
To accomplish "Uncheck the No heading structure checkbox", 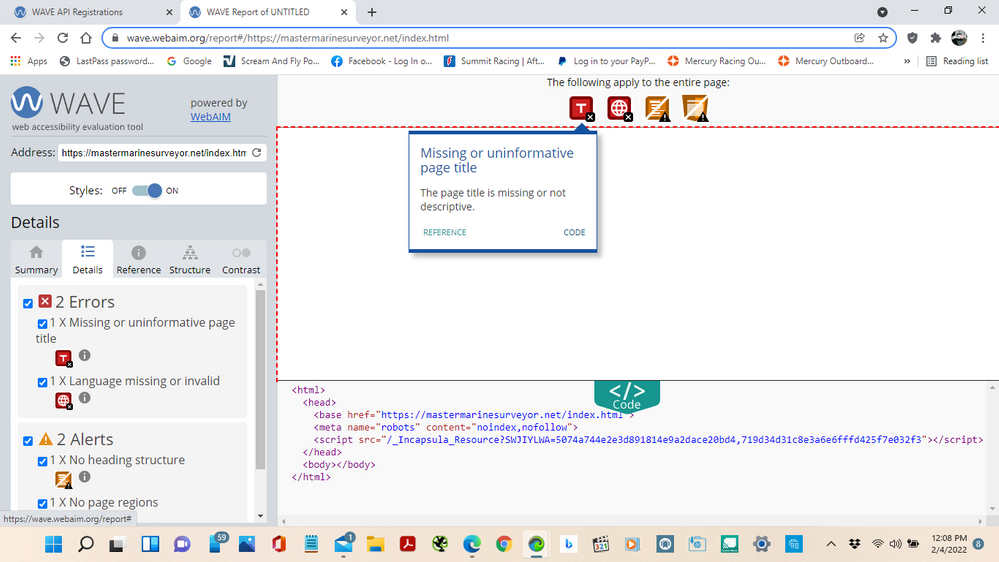I will [42, 461].
